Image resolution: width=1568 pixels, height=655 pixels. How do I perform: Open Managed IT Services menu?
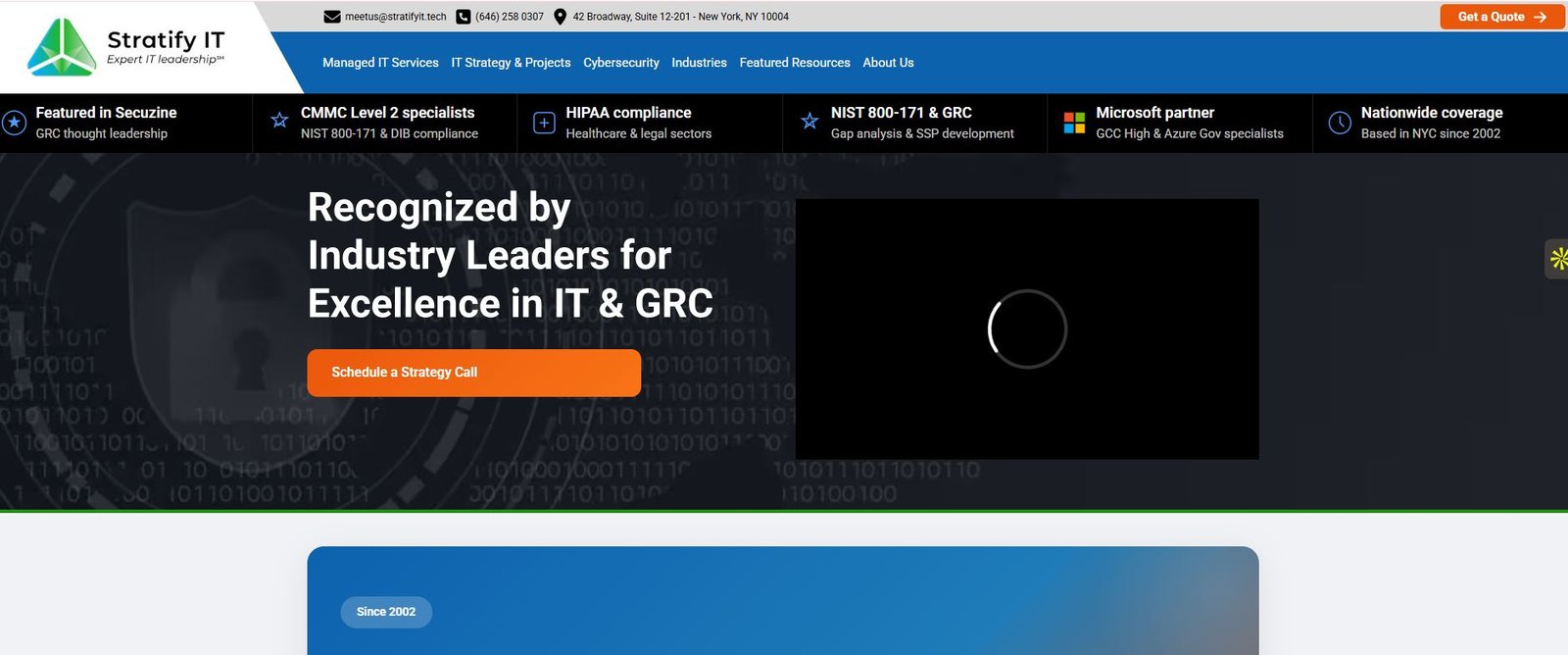380,63
